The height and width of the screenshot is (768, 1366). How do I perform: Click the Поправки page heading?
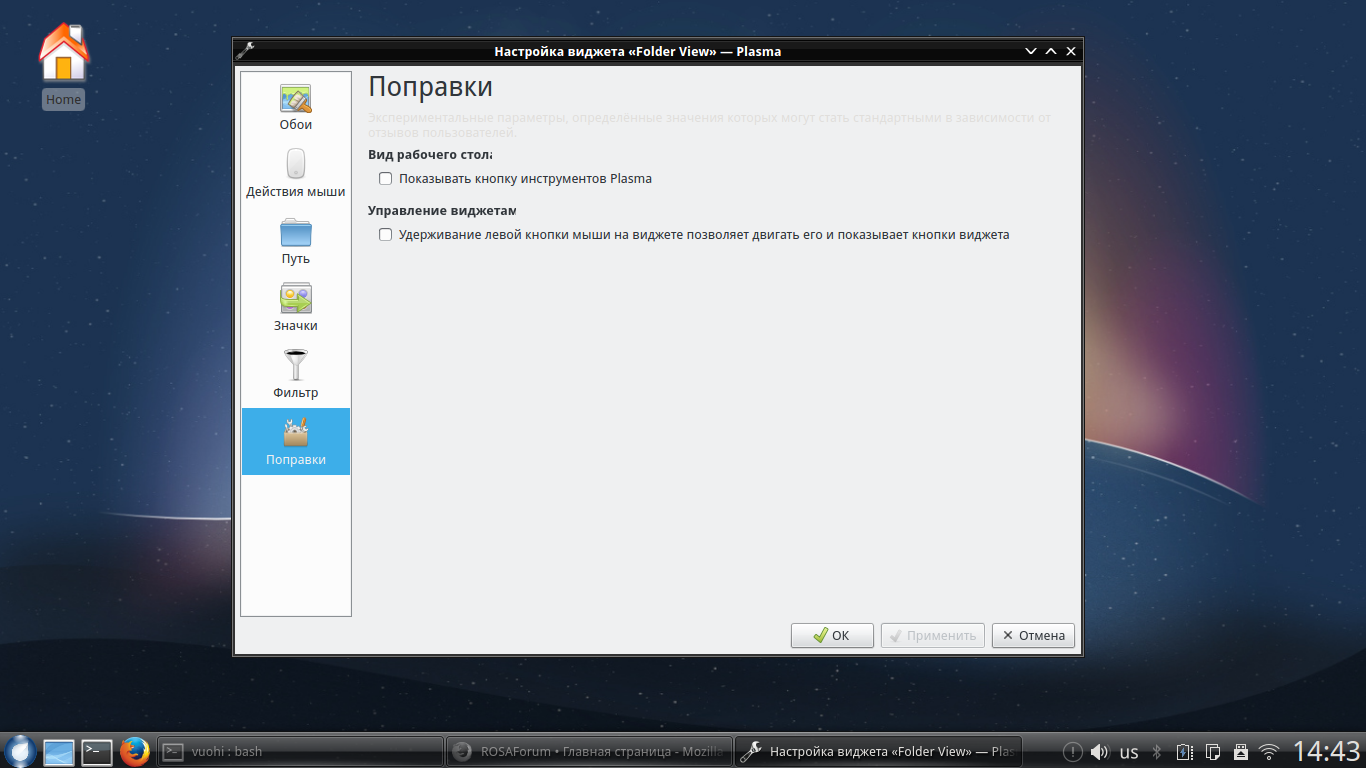(x=431, y=87)
